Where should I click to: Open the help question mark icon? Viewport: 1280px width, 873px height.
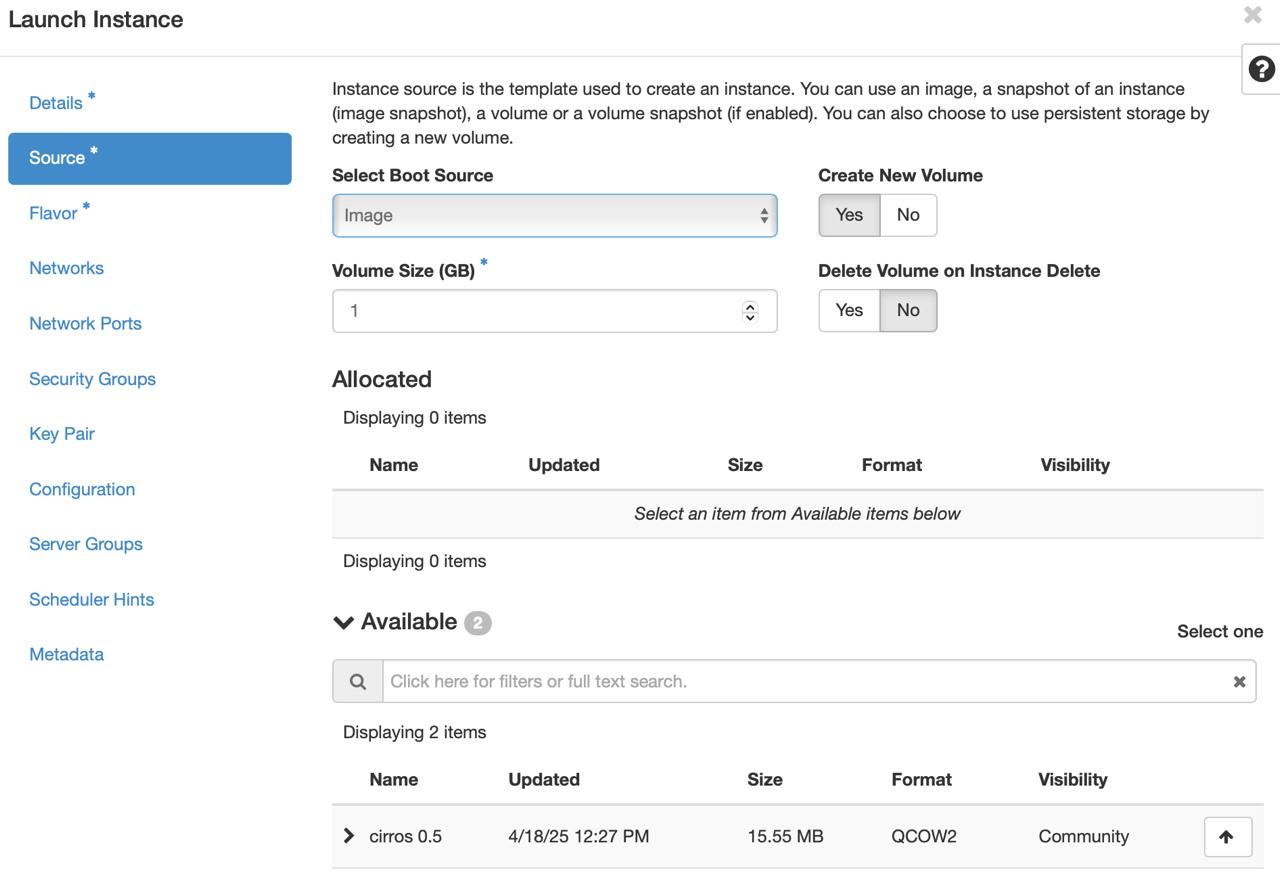pos(1261,68)
